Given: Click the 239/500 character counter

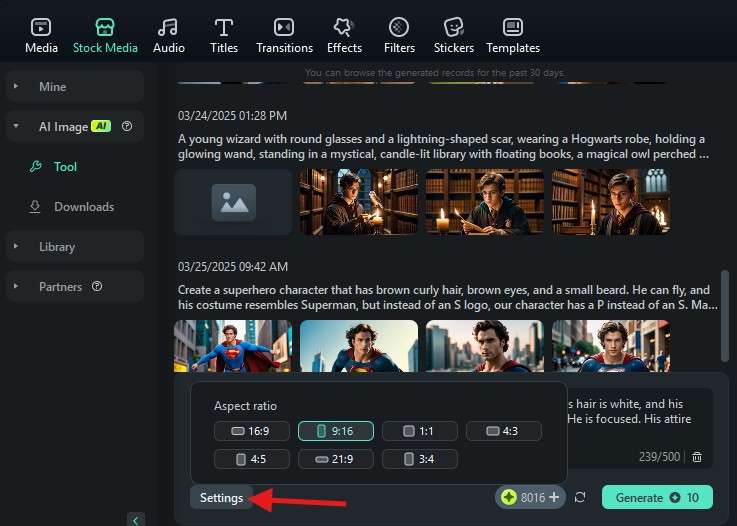Looking at the screenshot, I should (x=659, y=456).
